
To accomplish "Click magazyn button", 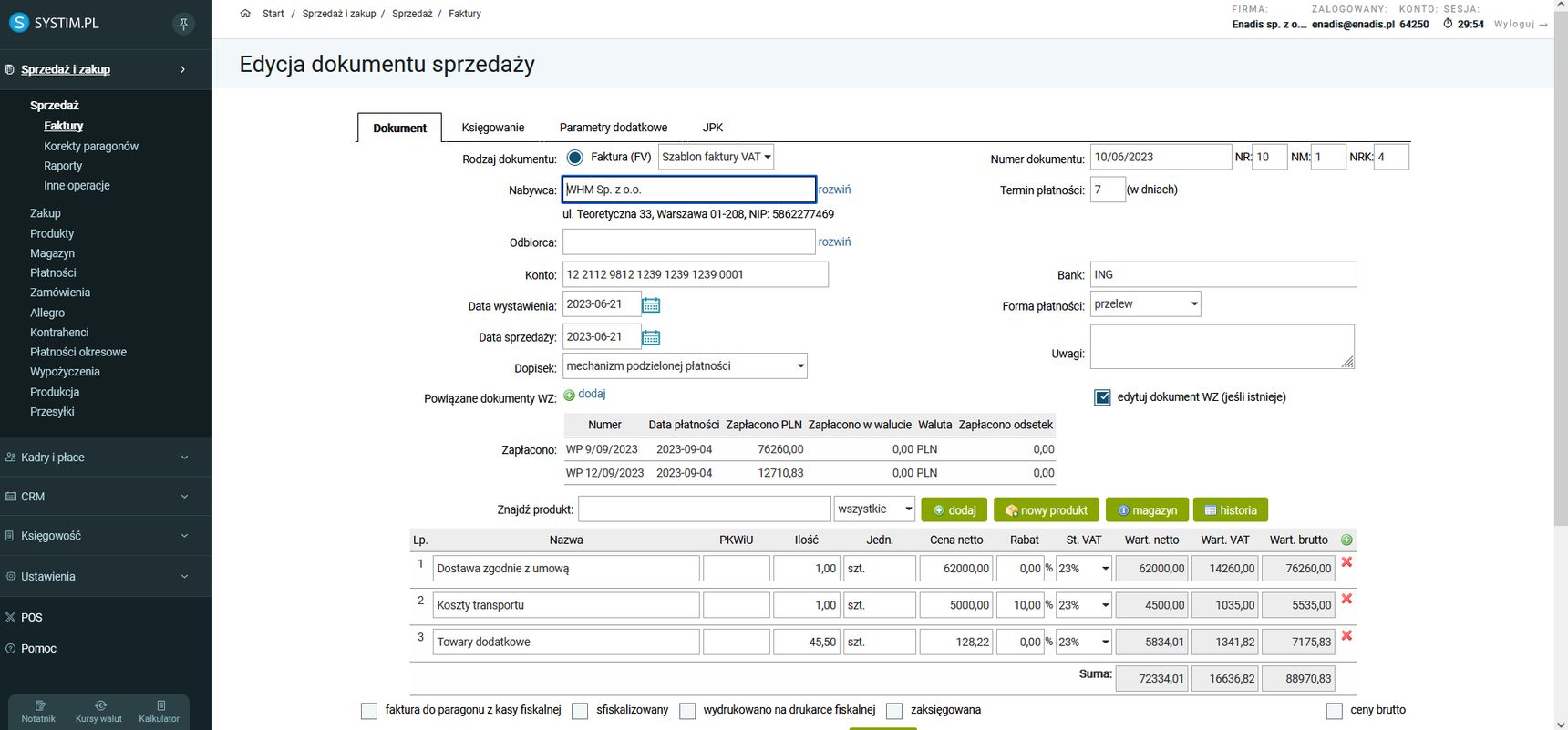I will click(x=1147, y=510).
